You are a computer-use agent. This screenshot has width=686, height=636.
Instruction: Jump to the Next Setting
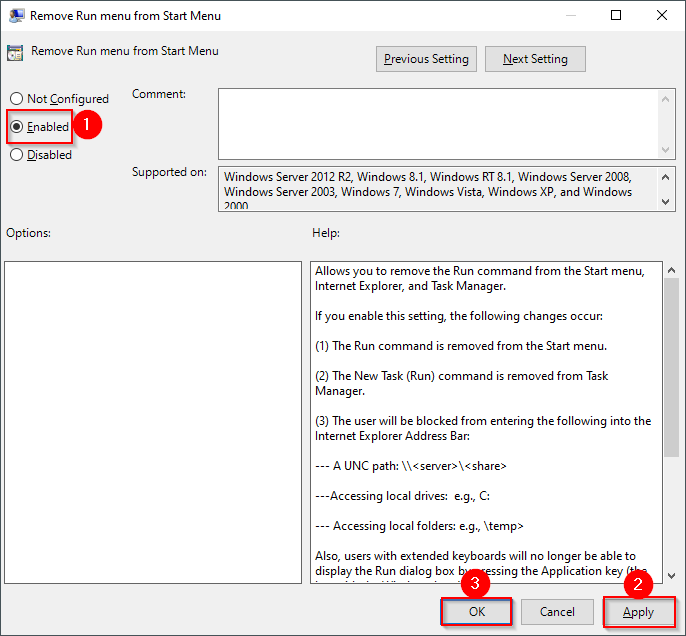coord(535,59)
